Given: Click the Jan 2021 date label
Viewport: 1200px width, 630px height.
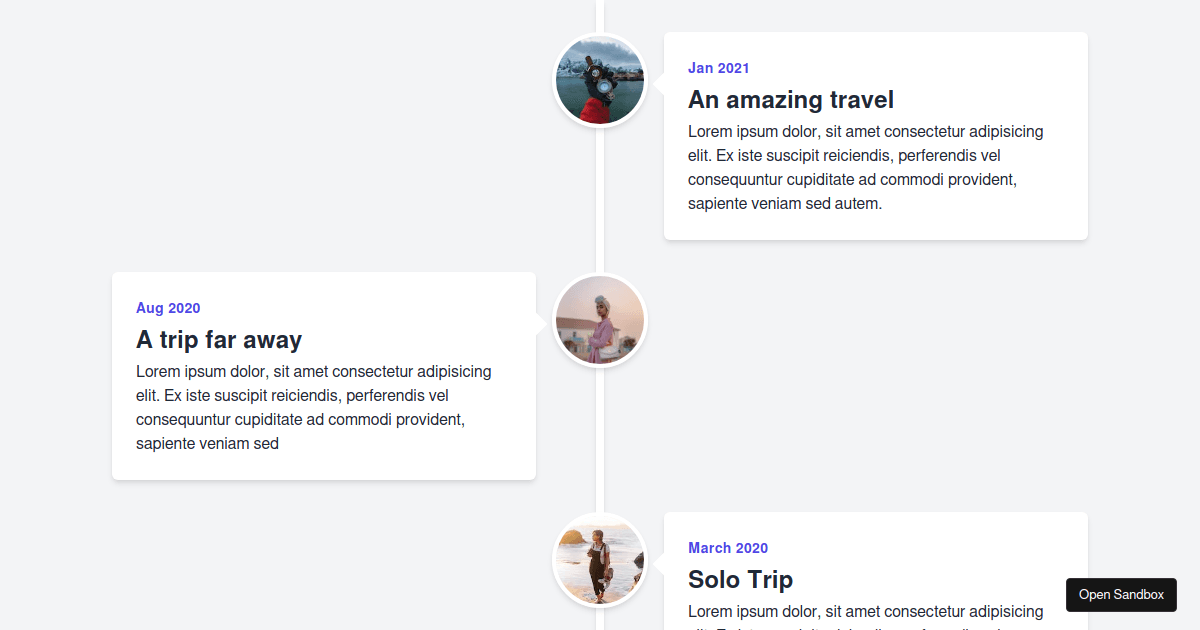Looking at the screenshot, I should (x=718, y=68).
